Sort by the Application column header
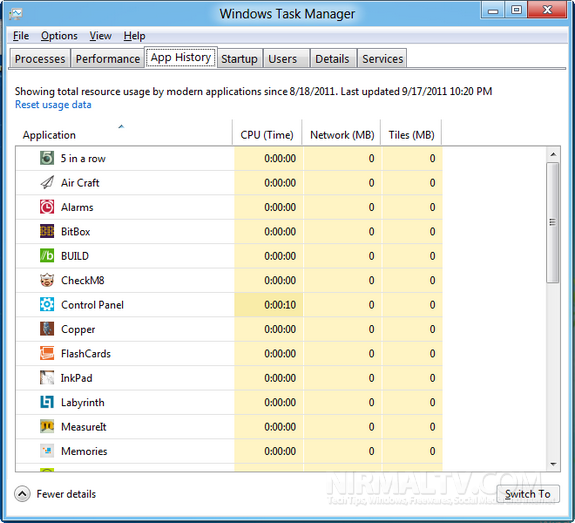This screenshot has width=575, height=523. pyautogui.click(x=123, y=133)
